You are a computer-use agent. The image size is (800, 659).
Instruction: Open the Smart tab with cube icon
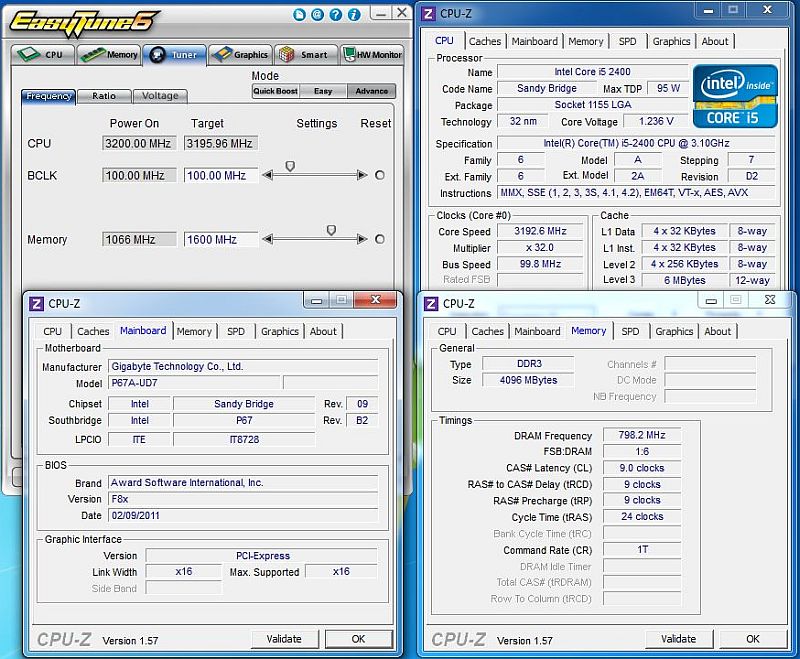pos(305,55)
